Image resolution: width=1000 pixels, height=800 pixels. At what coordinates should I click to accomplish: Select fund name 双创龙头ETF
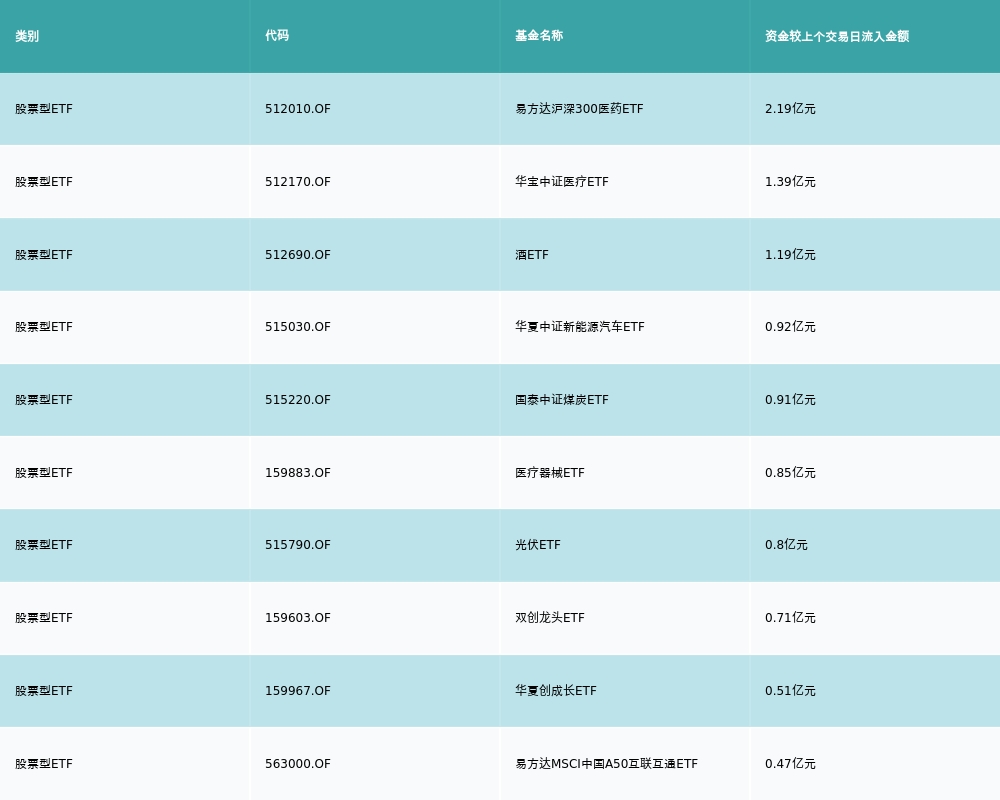coord(550,618)
